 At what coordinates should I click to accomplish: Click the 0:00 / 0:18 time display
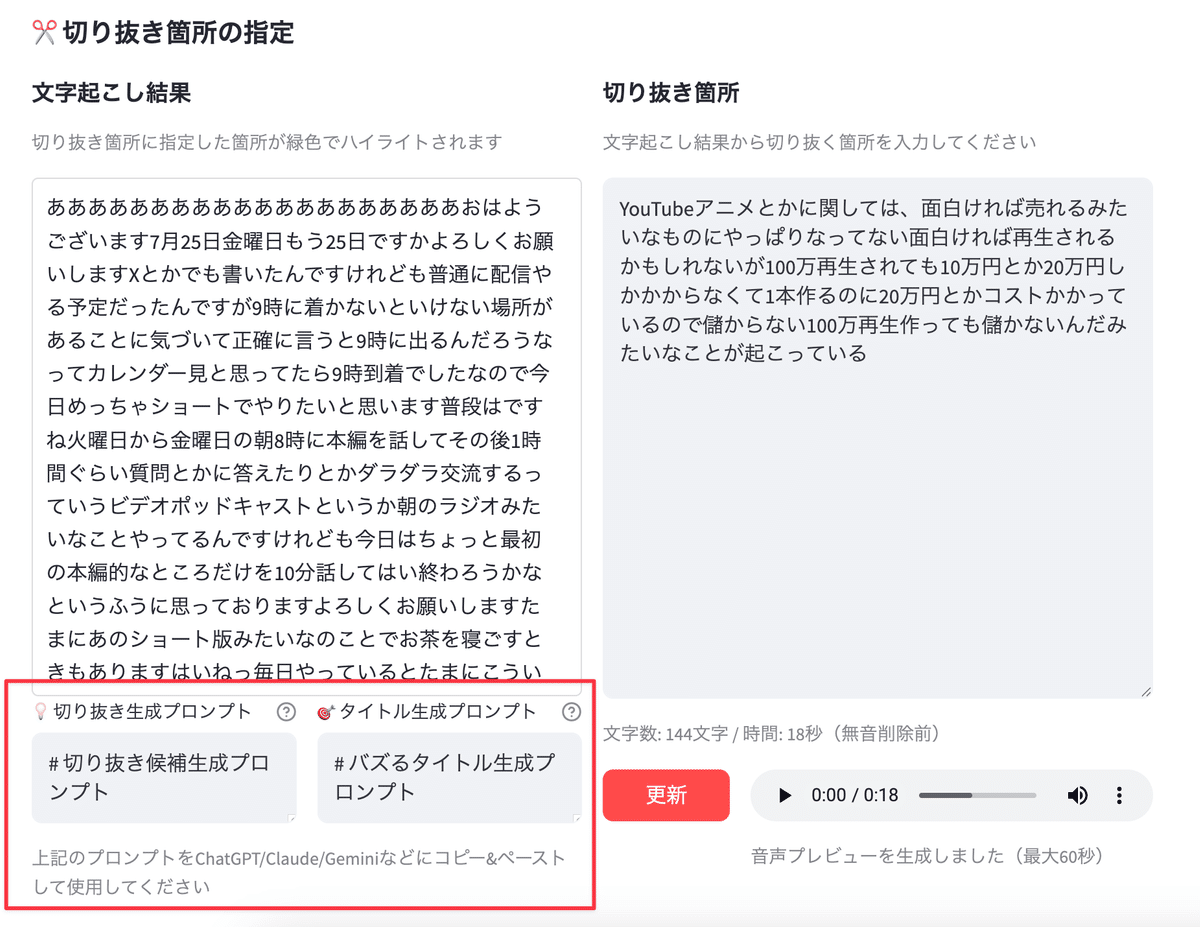point(855,795)
